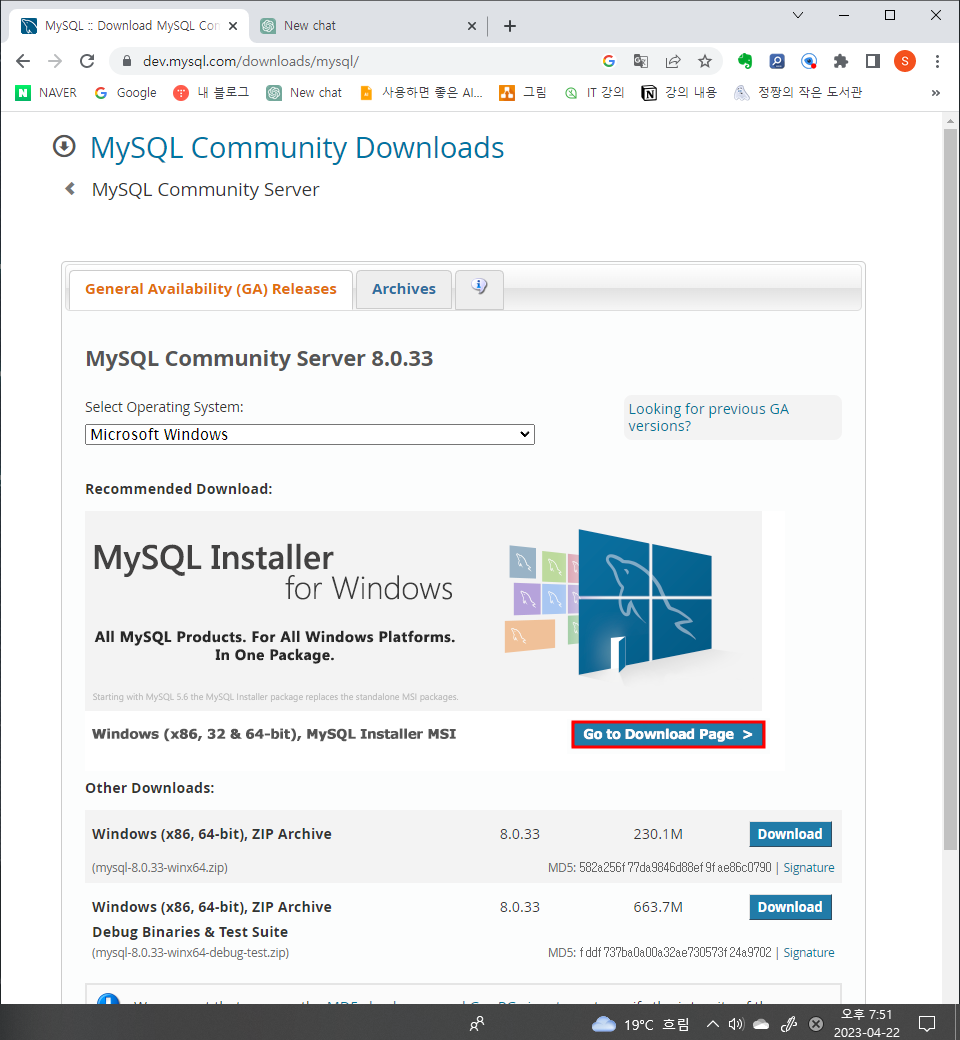
Task: Bookmark this page with the star
Action: pos(705,61)
